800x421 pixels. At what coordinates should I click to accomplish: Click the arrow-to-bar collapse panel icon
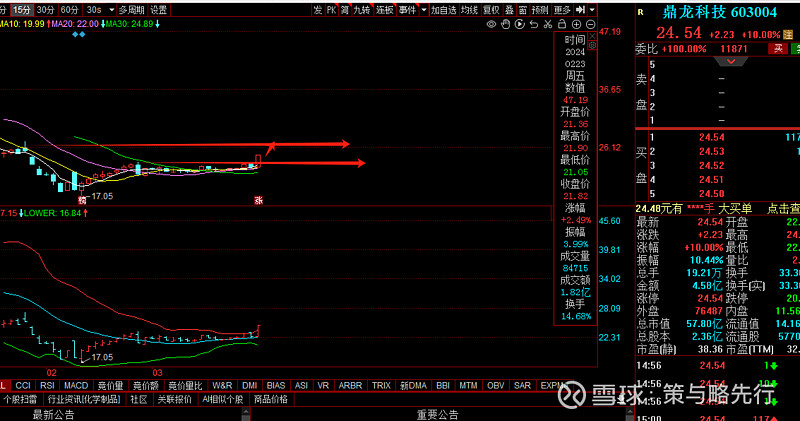pos(580,10)
